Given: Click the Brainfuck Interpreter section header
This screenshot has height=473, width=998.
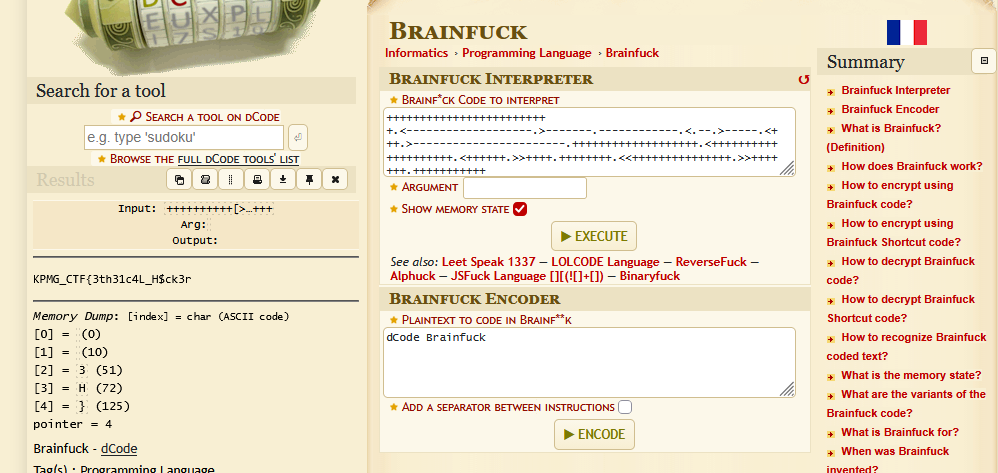Looking at the screenshot, I should [491, 79].
